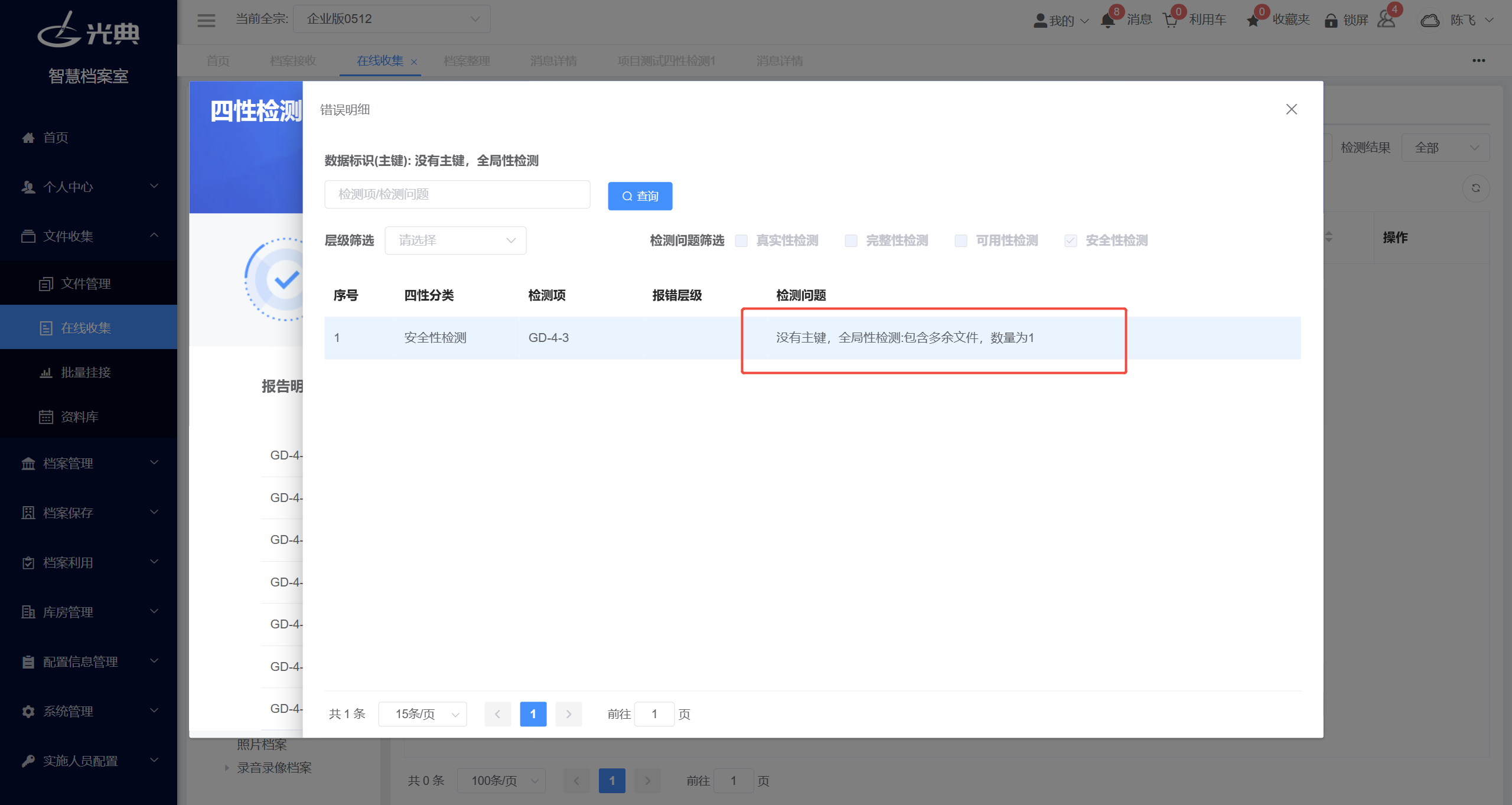
Task: Expand 档案利用 sidebar menu
Action: click(x=89, y=562)
